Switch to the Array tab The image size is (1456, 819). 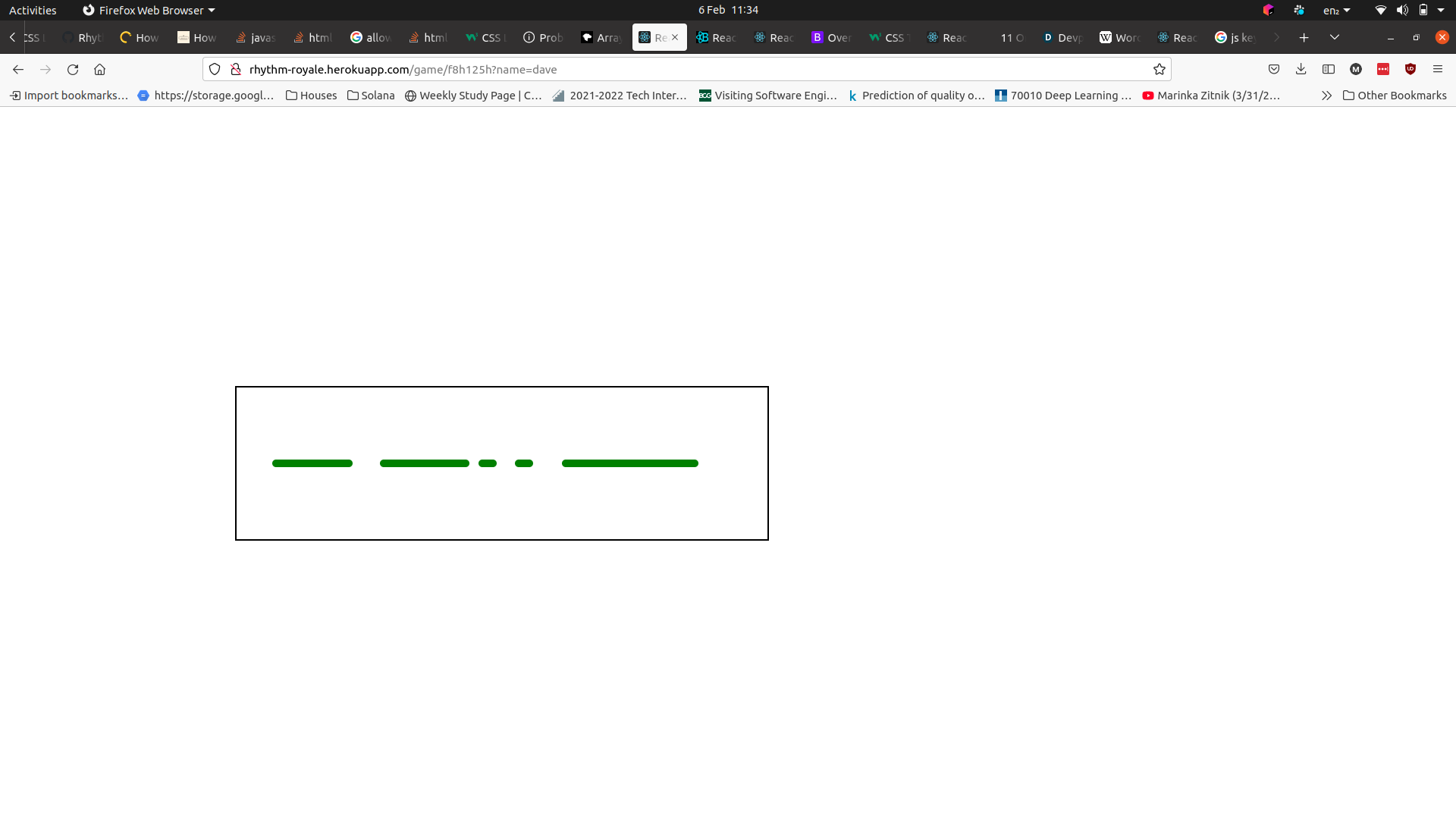(x=601, y=37)
